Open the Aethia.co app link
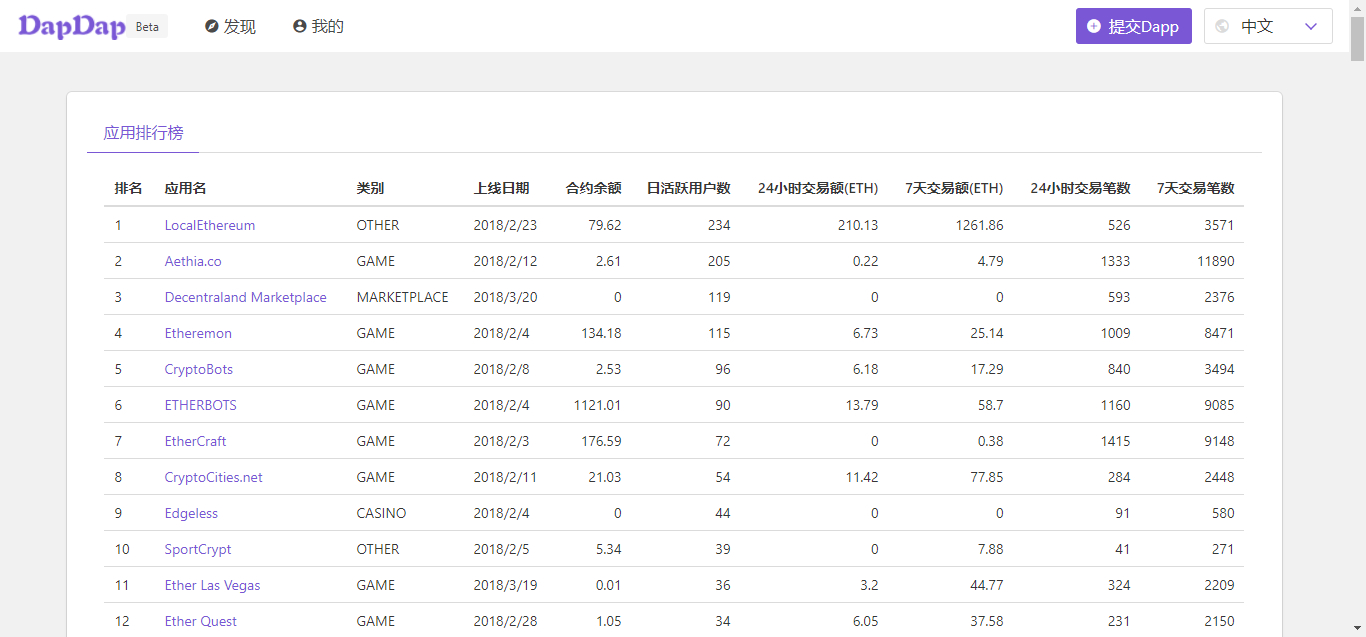Image resolution: width=1366 pixels, height=637 pixels. click(x=193, y=261)
